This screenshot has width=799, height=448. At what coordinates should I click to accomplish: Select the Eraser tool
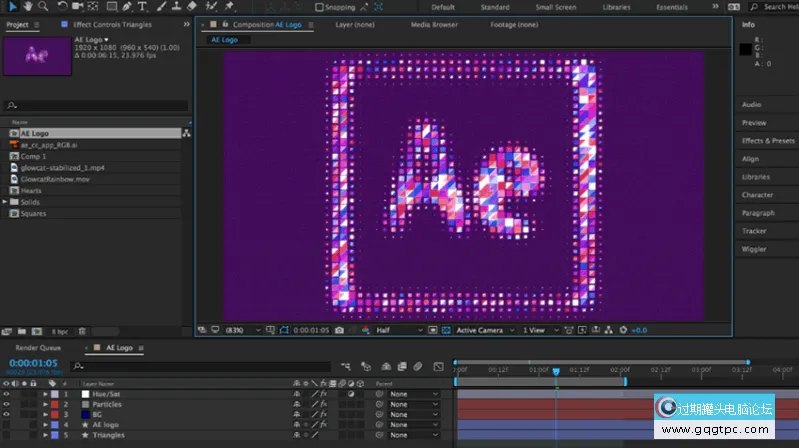tap(193, 6)
